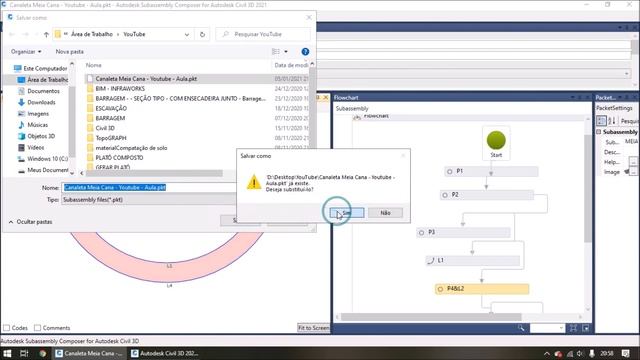640x360 pixels.
Task: Select the P2 node in Flowchart
Action: [487, 195]
